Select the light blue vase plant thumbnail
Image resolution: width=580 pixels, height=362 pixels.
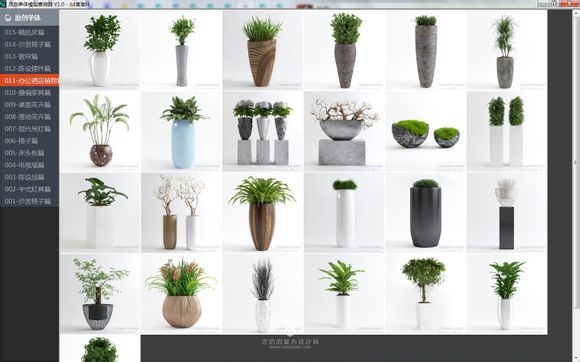181,132
